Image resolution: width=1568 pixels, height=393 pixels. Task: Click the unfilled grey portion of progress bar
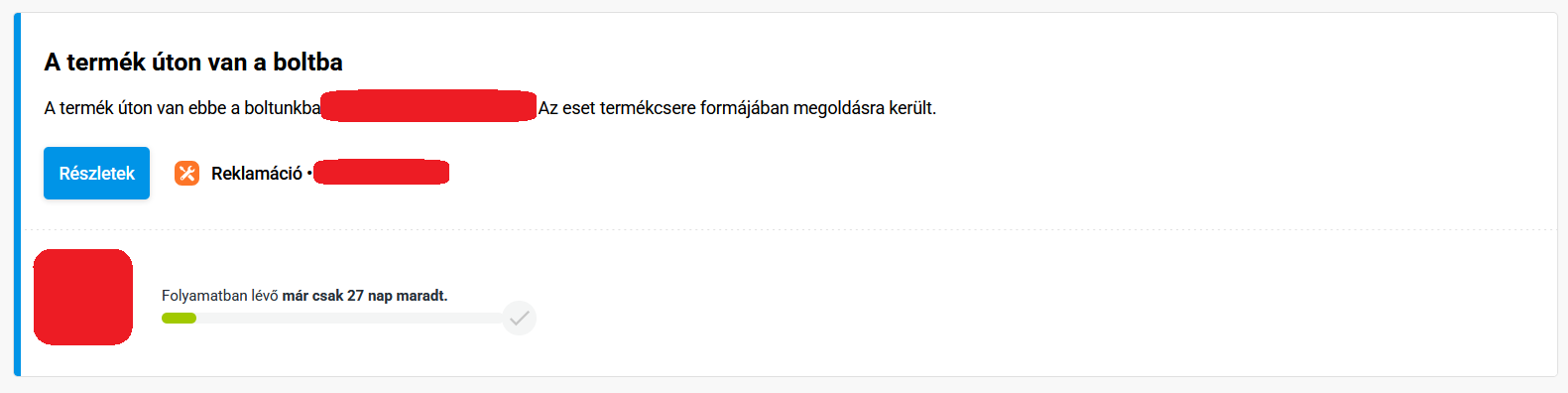350,319
